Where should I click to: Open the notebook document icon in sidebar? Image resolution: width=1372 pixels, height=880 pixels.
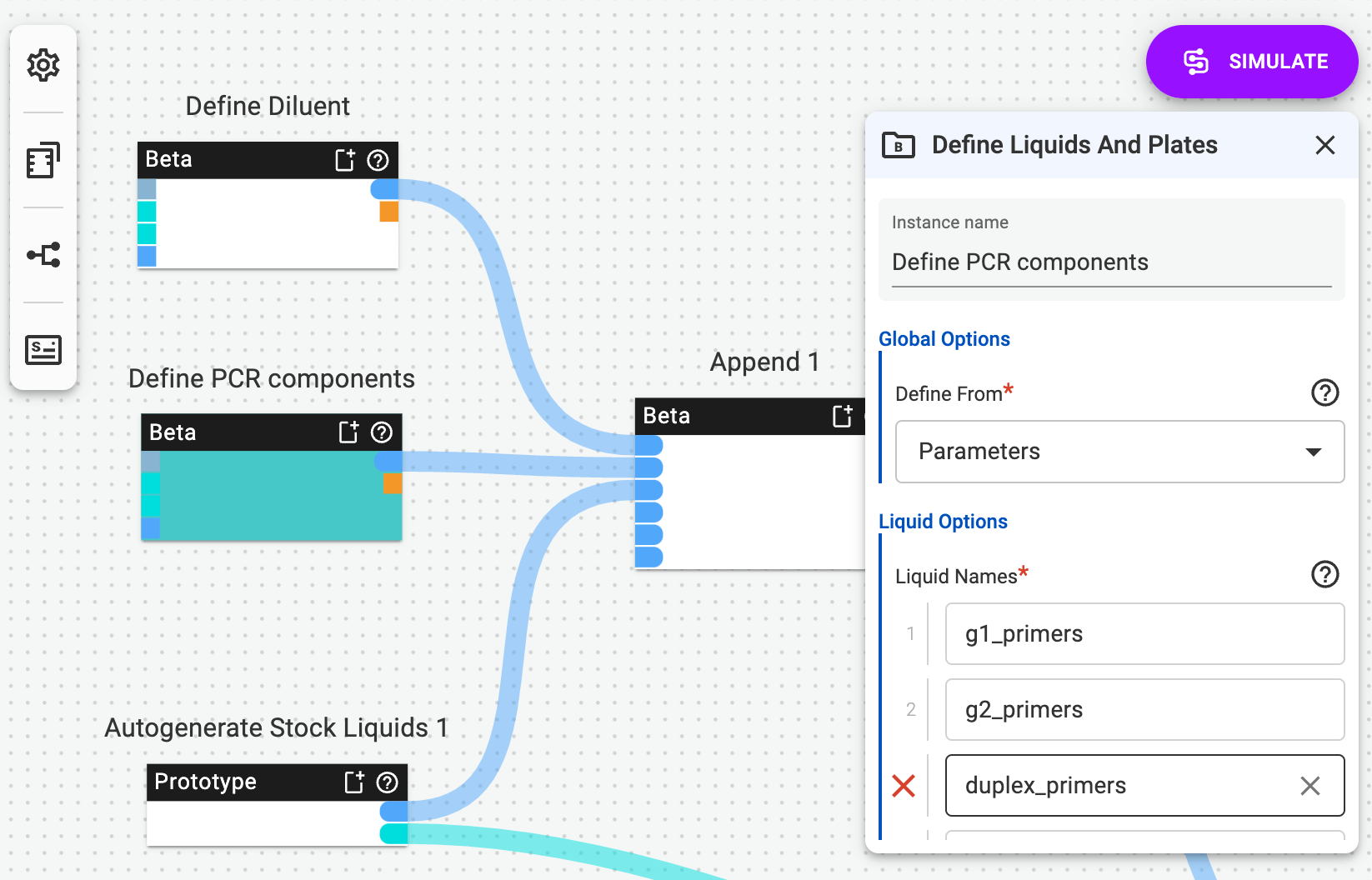tap(43, 161)
